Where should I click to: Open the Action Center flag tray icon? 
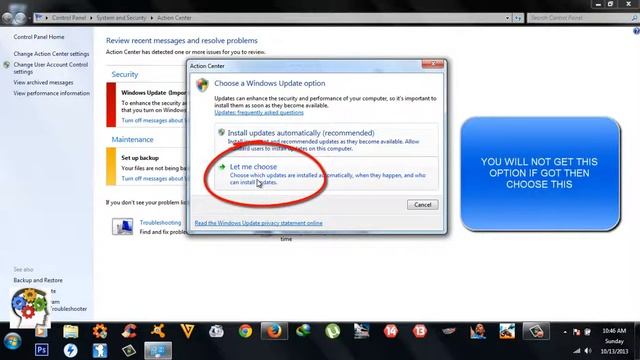coord(576,332)
